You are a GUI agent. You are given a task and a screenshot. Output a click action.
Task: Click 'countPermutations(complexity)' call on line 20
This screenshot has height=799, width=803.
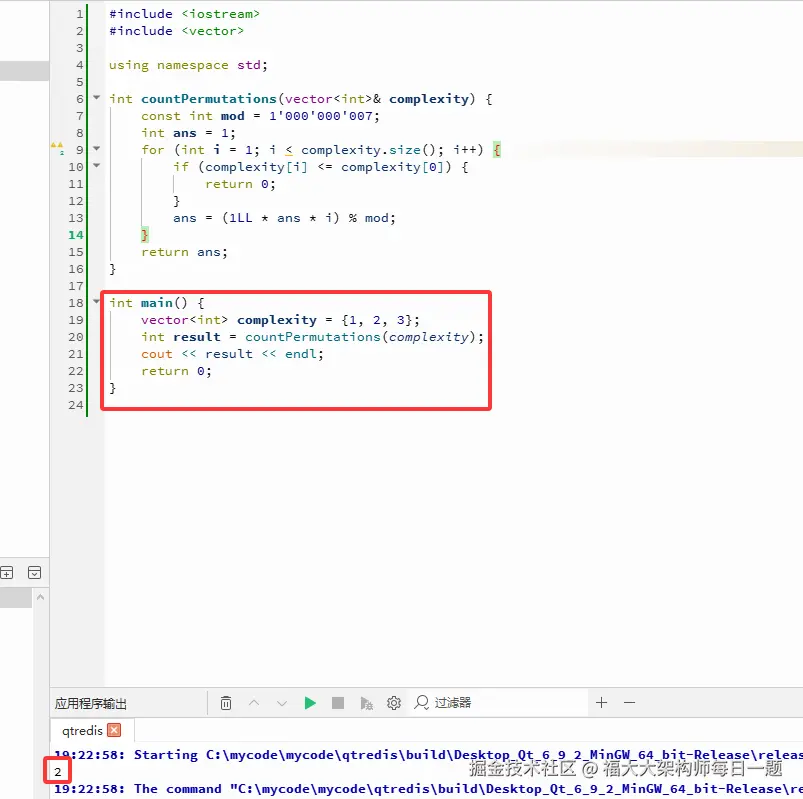pos(360,337)
